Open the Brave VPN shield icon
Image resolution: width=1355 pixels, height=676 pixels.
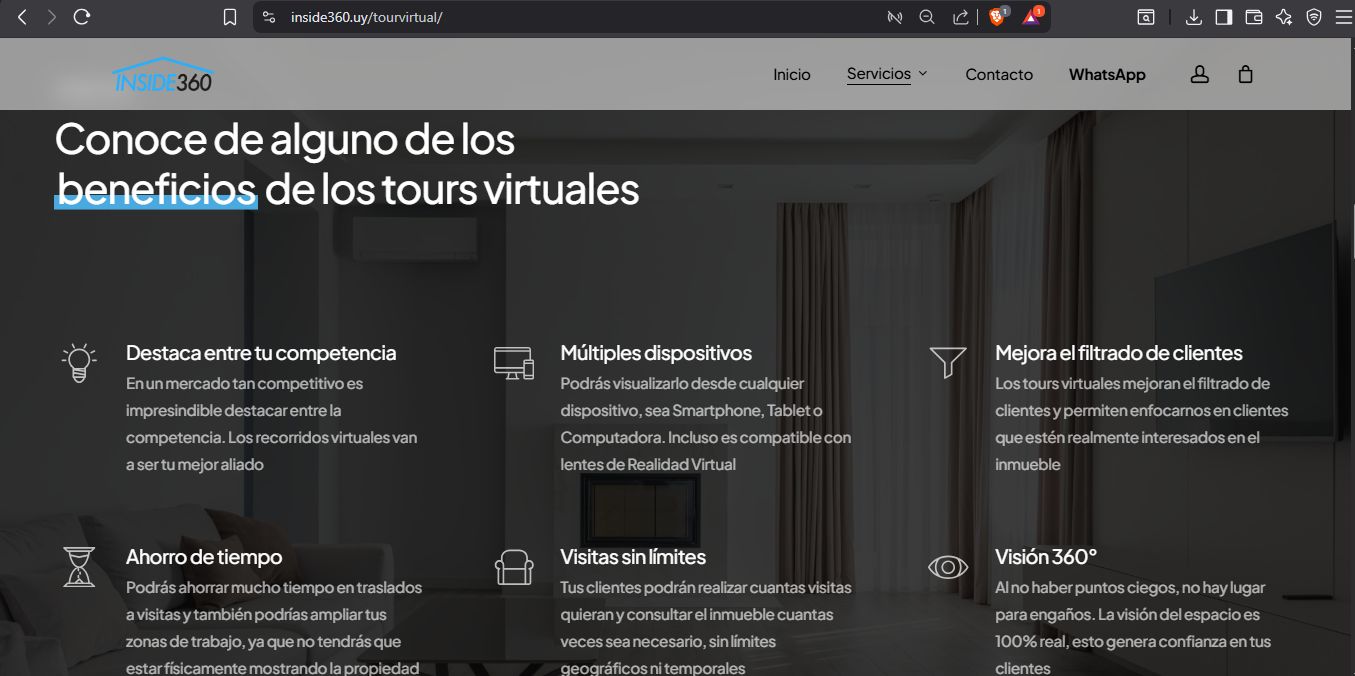point(1314,17)
